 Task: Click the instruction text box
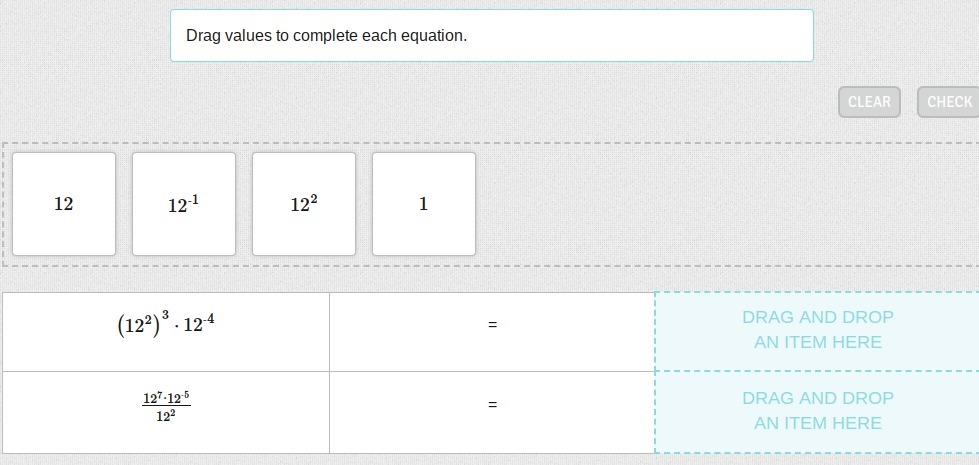tap(491, 35)
